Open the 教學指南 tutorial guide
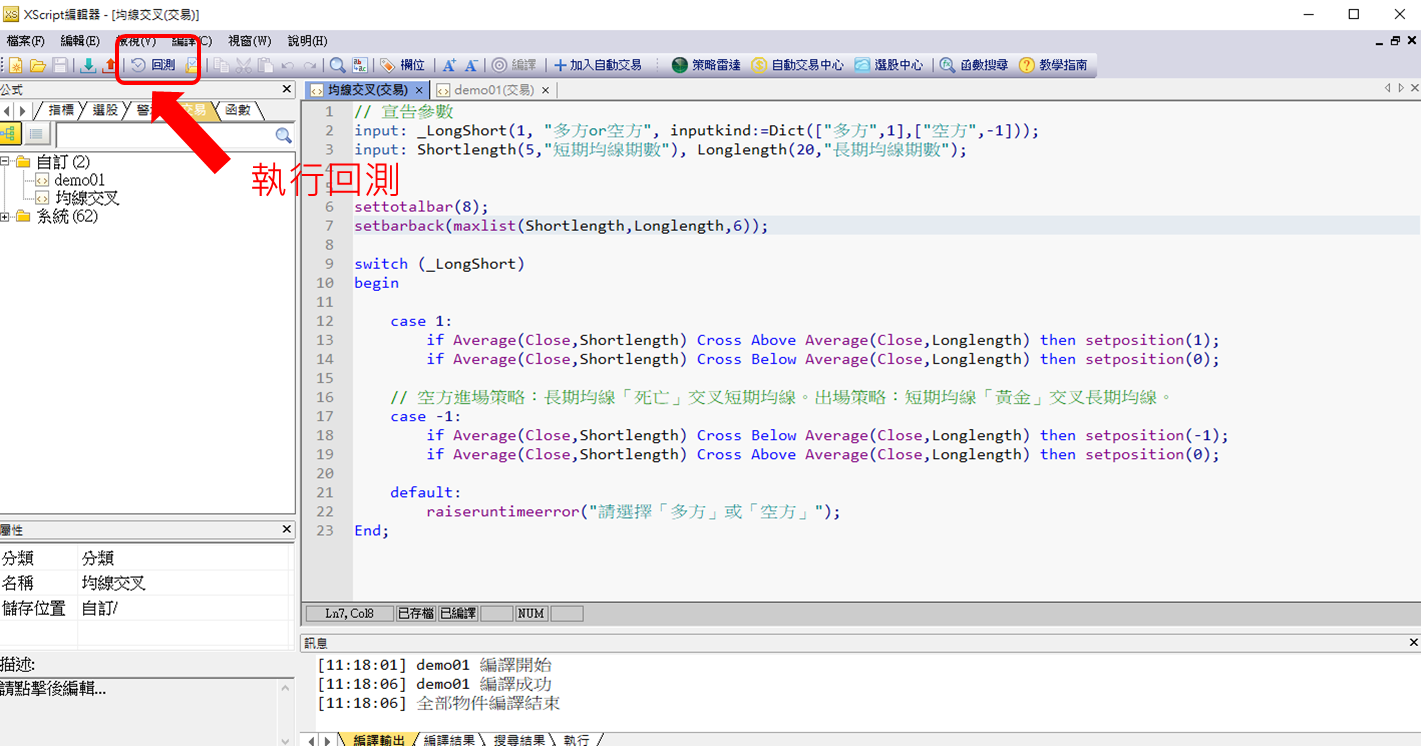Screen dimensions: 1421x746 (1053, 65)
